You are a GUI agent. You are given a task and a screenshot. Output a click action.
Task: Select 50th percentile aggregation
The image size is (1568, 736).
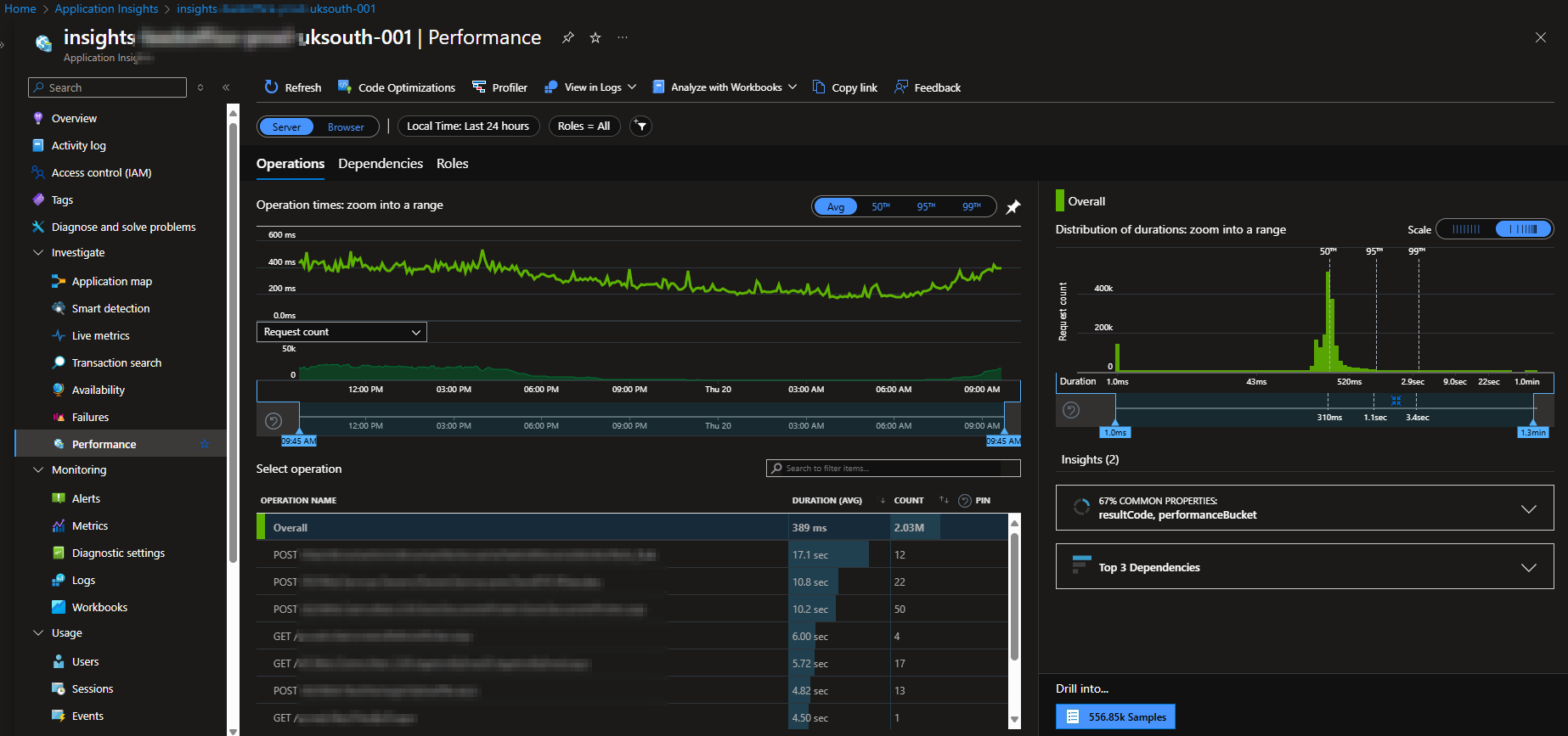881,206
